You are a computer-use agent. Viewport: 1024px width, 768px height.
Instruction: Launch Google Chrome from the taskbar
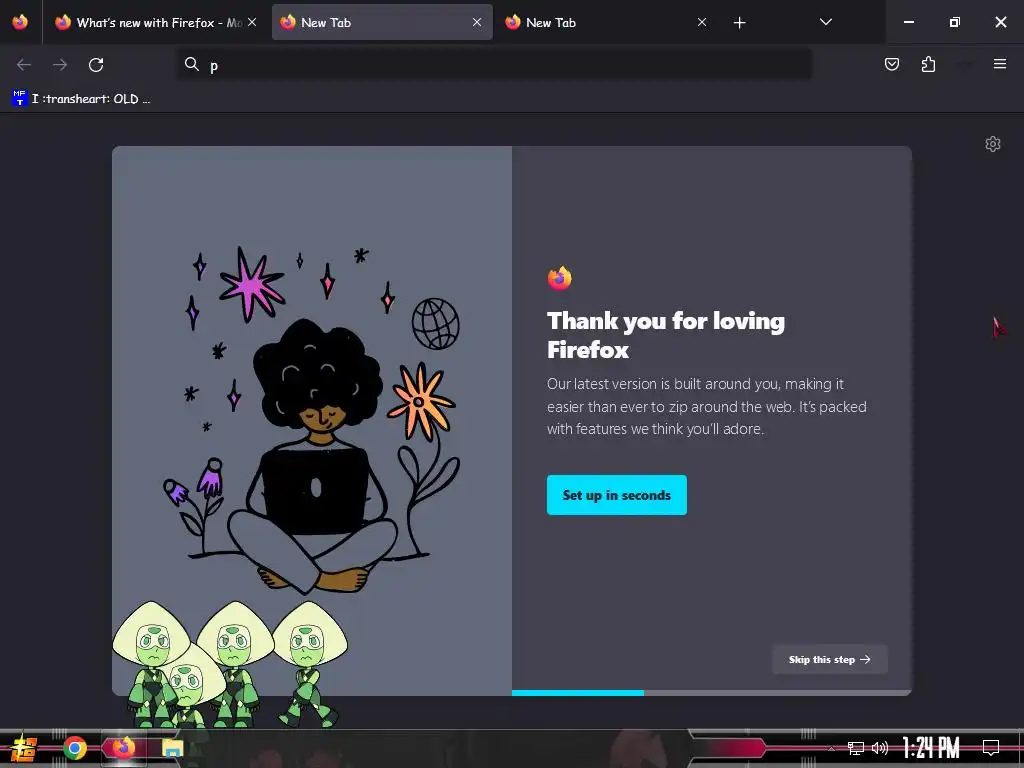click(x=74, y=748)
